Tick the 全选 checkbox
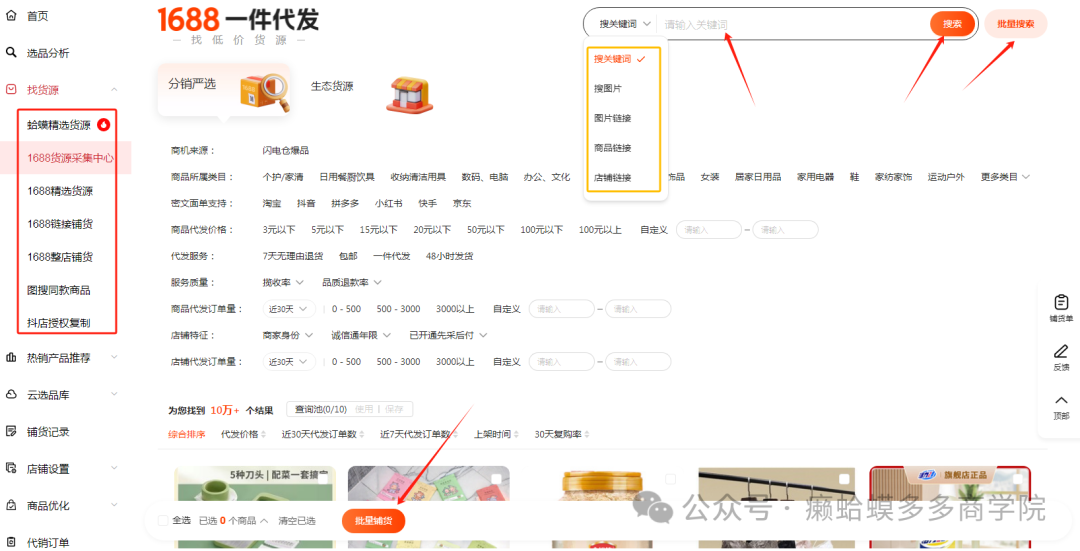Image resolution: width=1080 pixels, height=551 pixels. [x=163, y=521]
